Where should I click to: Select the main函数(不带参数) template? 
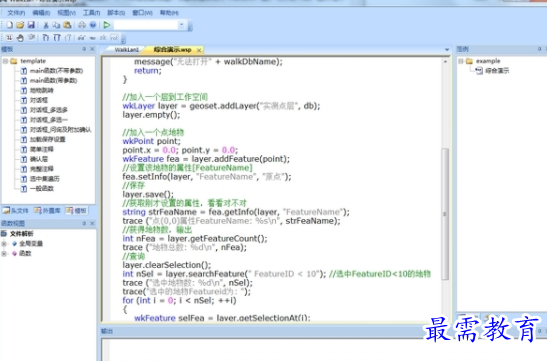pyautogui.click(x=56, y=71)
